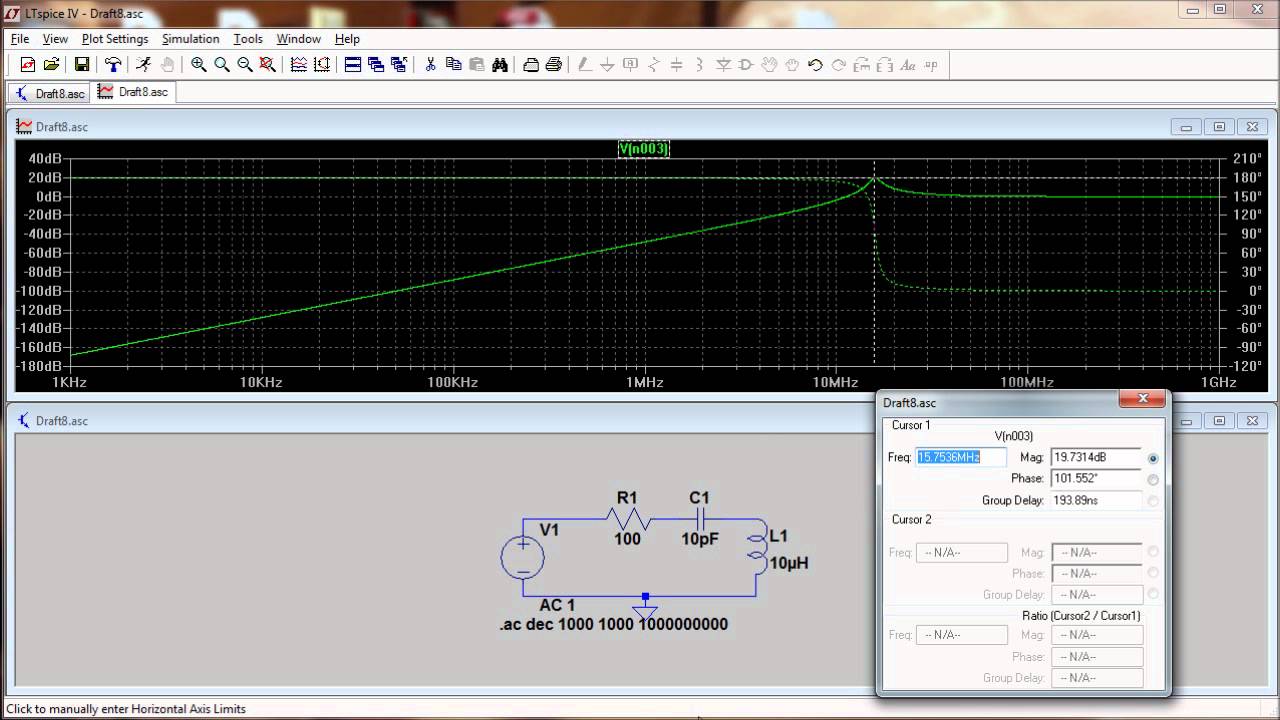
Task: Cascade the windows with the Cascade icon
Action: [376, 64]
